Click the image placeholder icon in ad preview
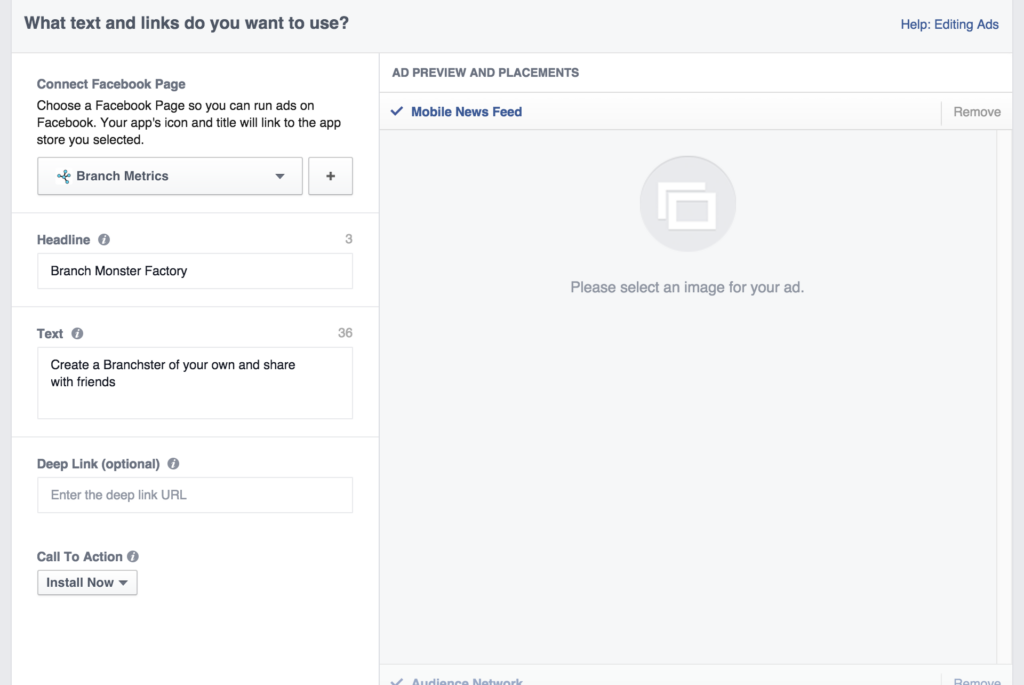 687,202
